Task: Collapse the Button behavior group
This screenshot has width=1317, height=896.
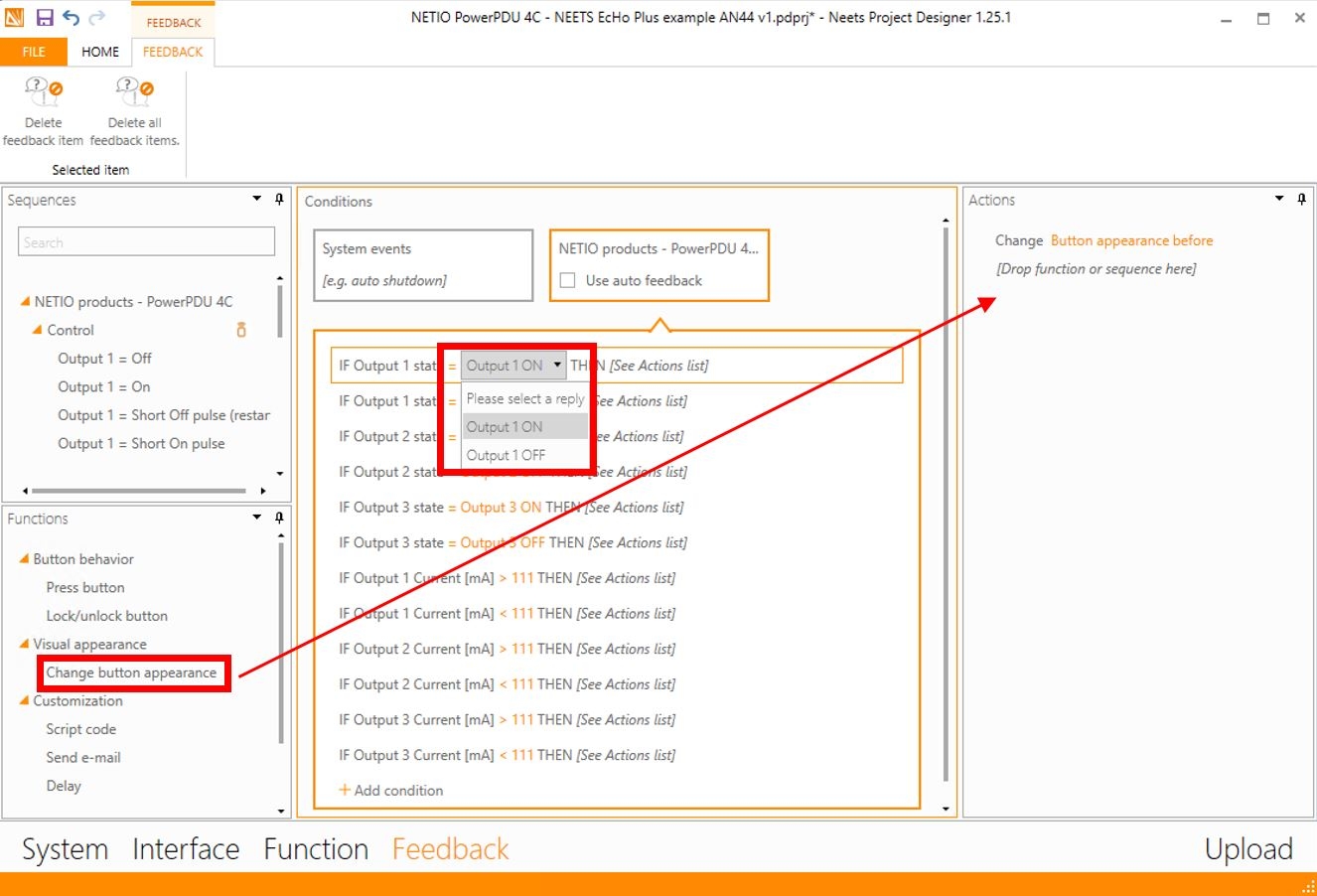Action: (25, 559)
